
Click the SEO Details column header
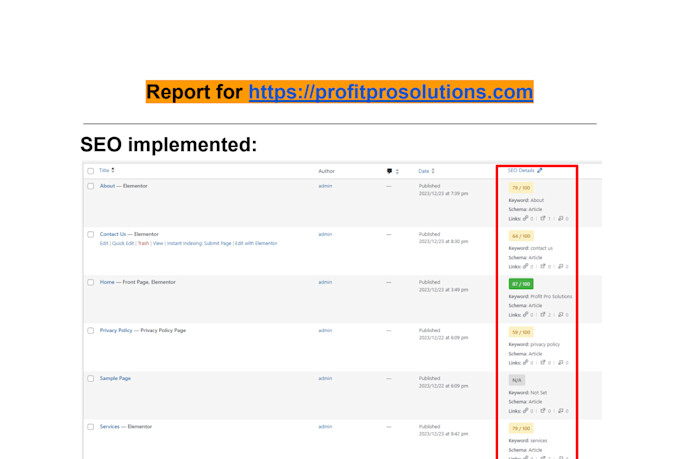coord(521,170)
